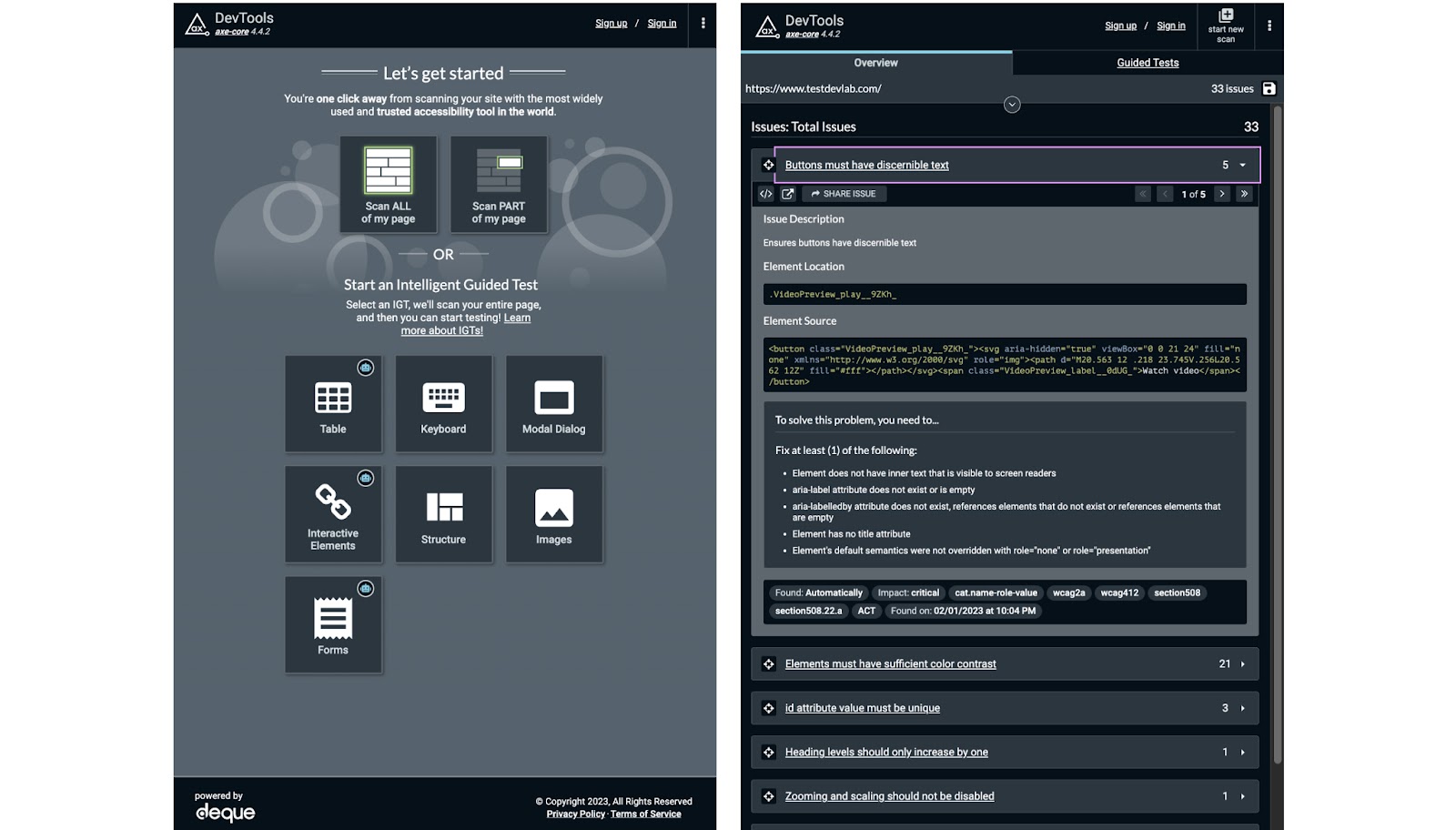Click highlight icon for Zooming and scaling issue
This screenshot has height=830, width=1456.
(x=769, y=796)
